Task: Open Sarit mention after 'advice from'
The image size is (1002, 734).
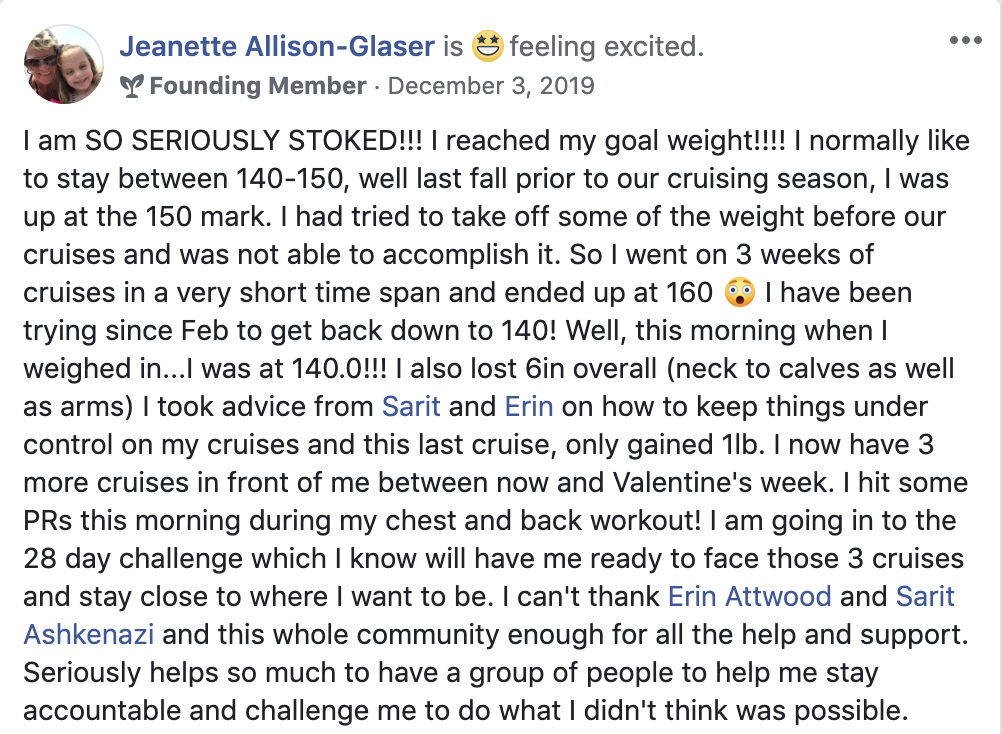Action: click(x=411, y=406)
